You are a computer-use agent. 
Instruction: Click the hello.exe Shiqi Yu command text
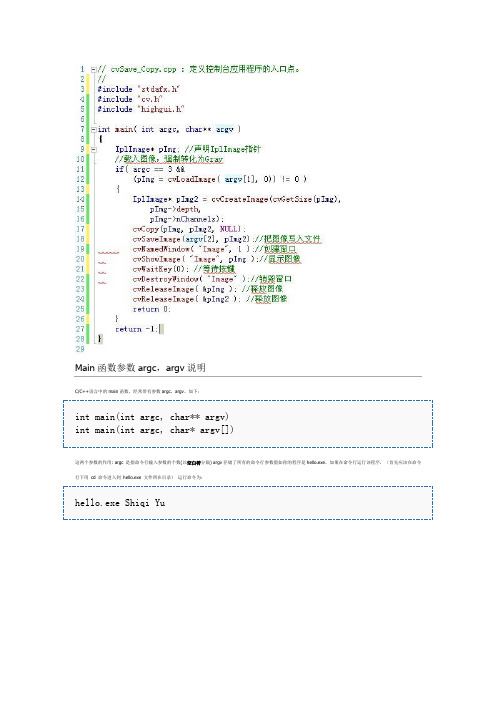pos(120,503)
